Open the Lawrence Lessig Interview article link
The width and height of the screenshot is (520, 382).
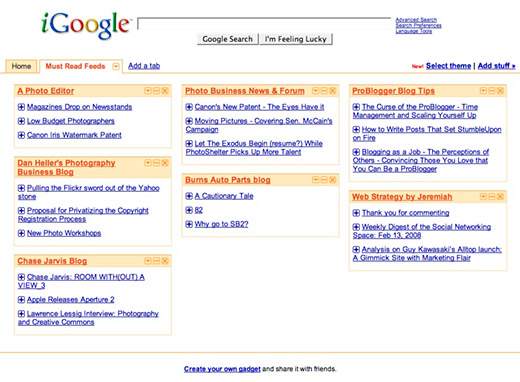click(88, 318)
